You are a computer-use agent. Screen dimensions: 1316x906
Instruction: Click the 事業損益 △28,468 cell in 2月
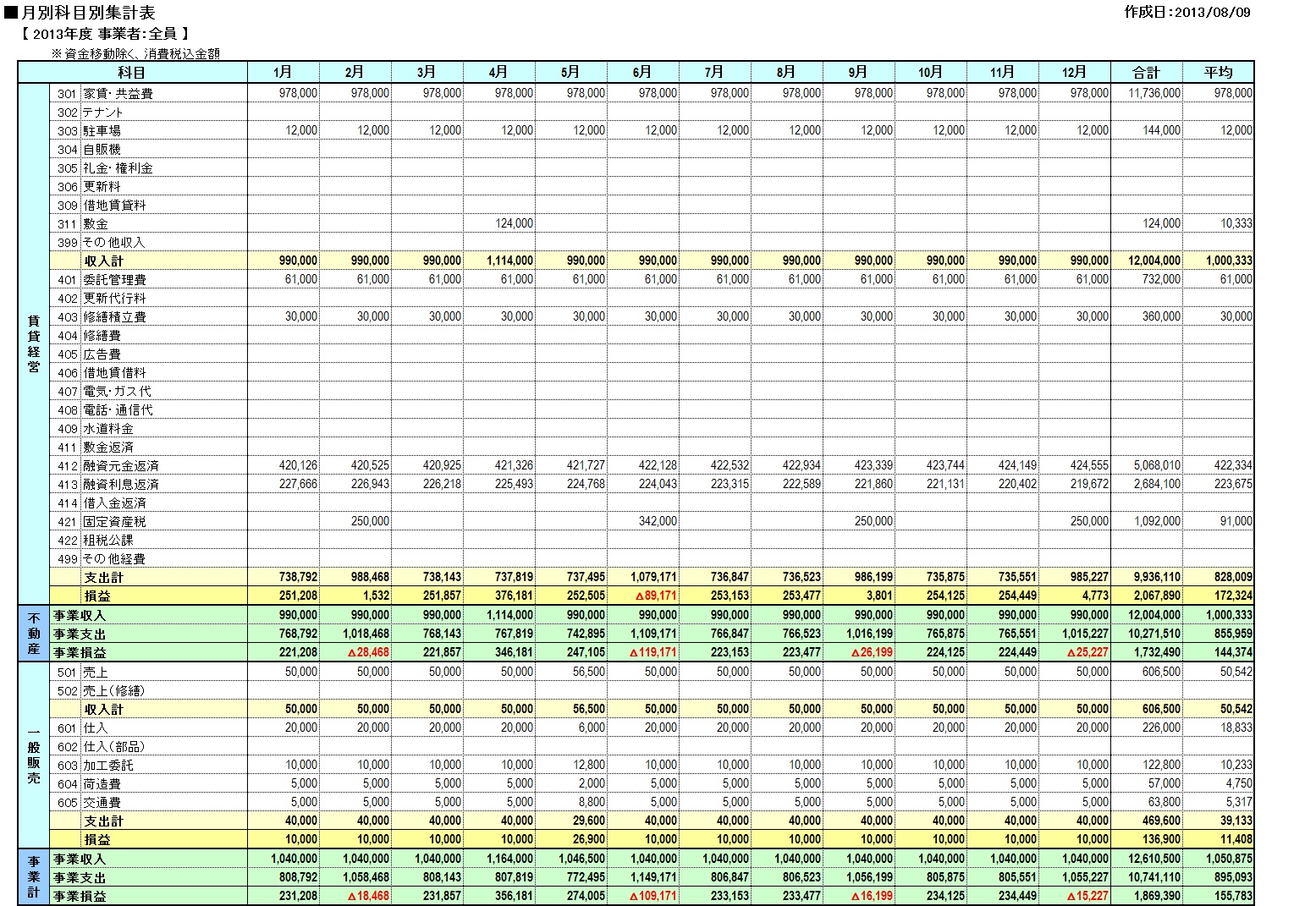point(355,652)
